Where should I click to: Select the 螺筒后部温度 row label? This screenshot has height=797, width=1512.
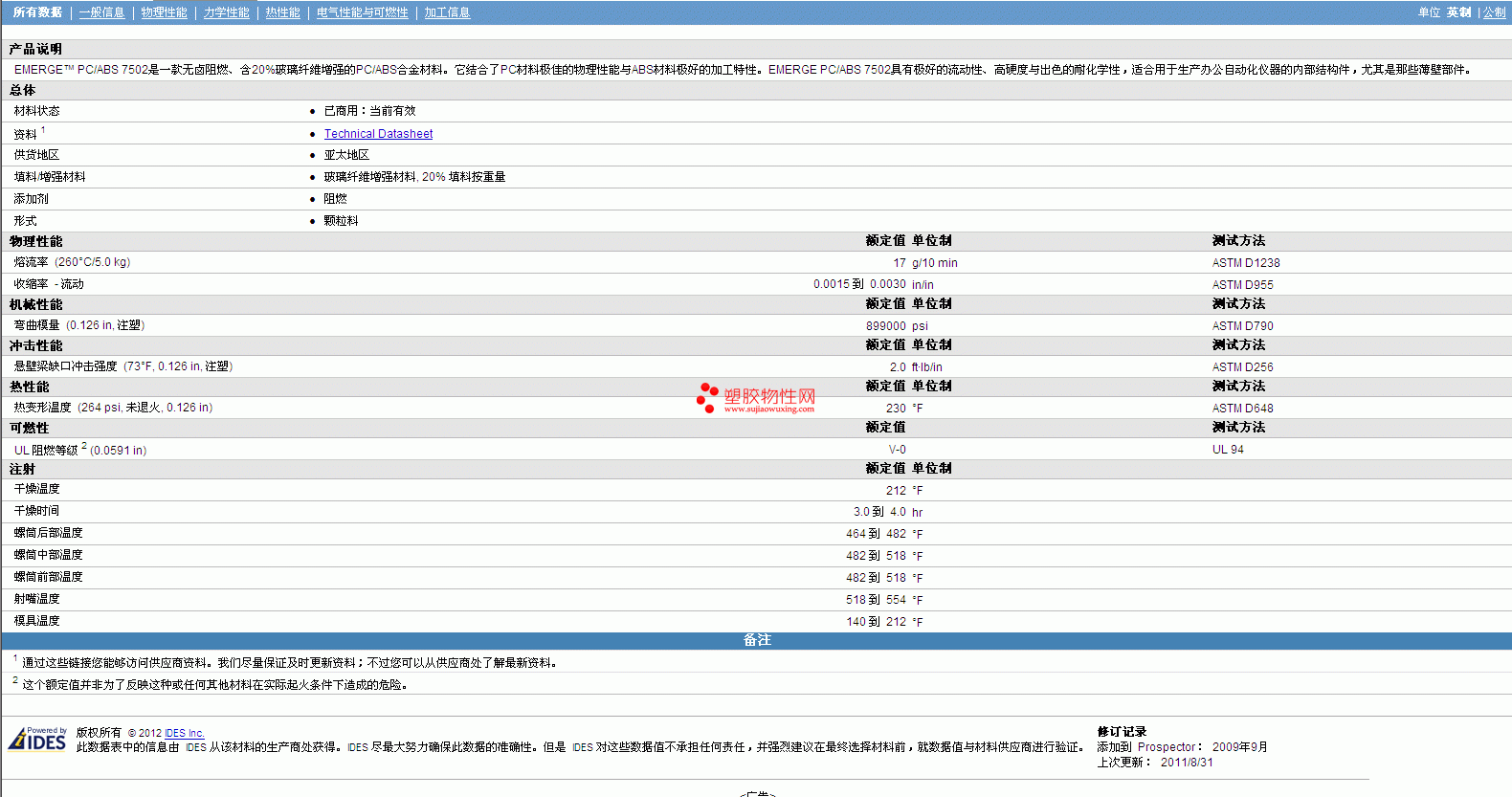point(48,533)
